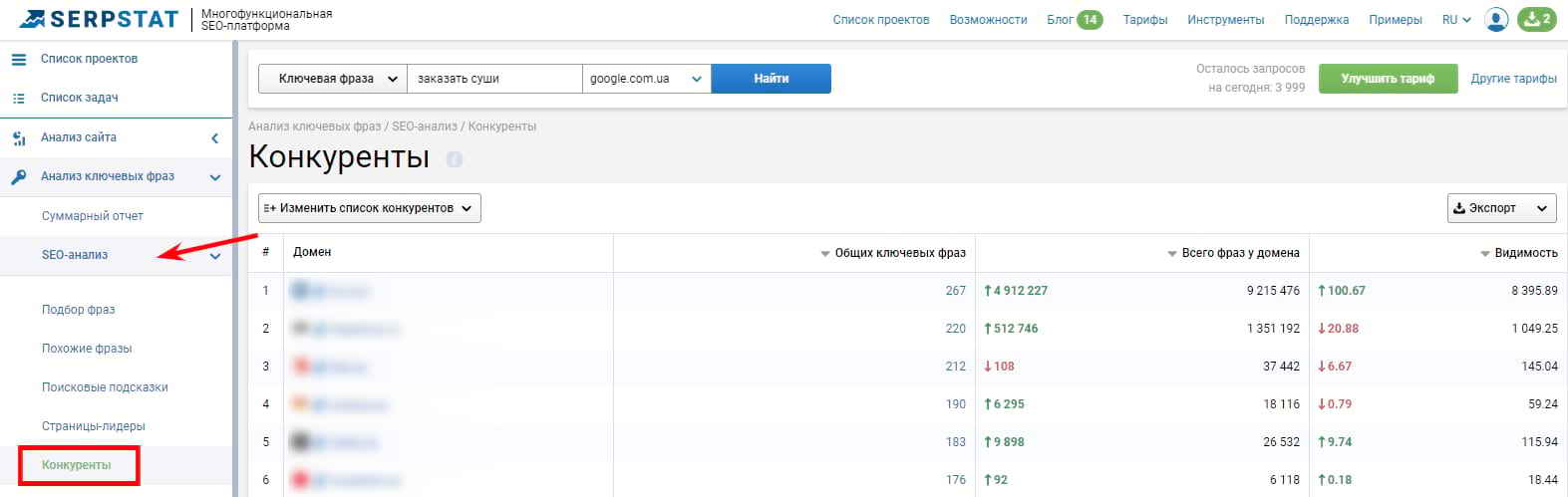Open the Ключевая фраза search type dropdown
1568x497 pixels.
[333, 79]
